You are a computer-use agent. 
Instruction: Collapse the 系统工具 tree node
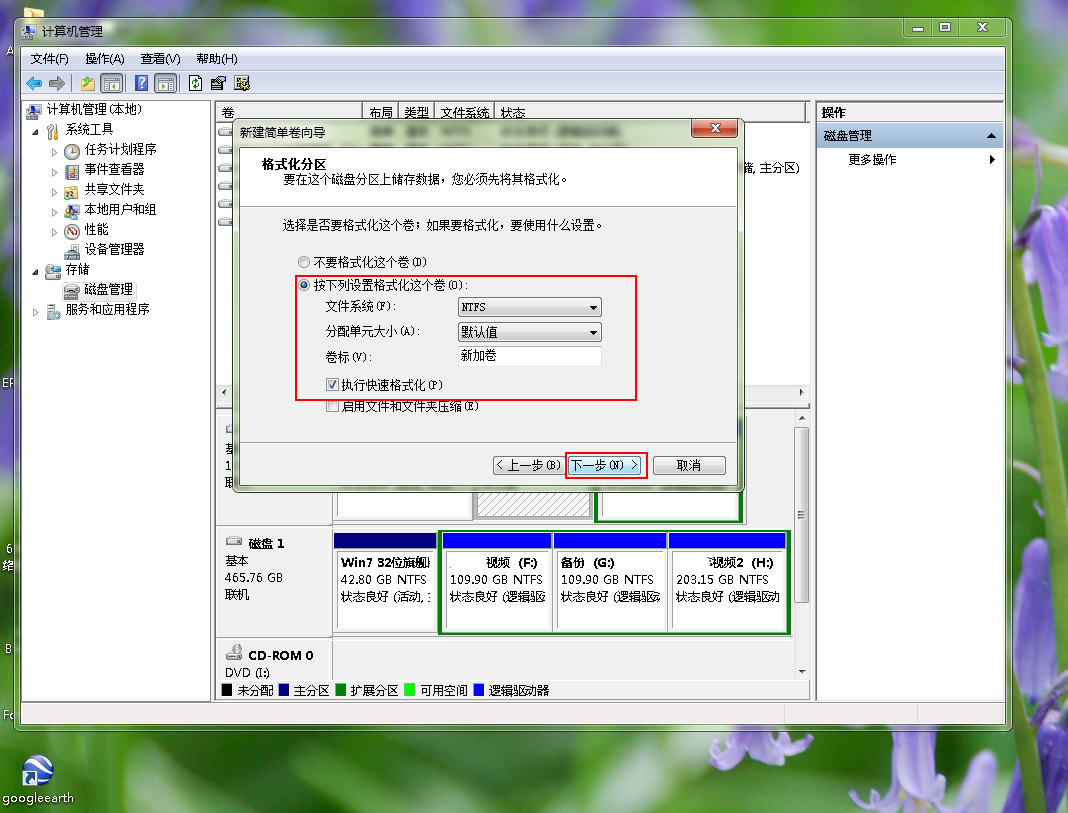(x=37, y=130)
